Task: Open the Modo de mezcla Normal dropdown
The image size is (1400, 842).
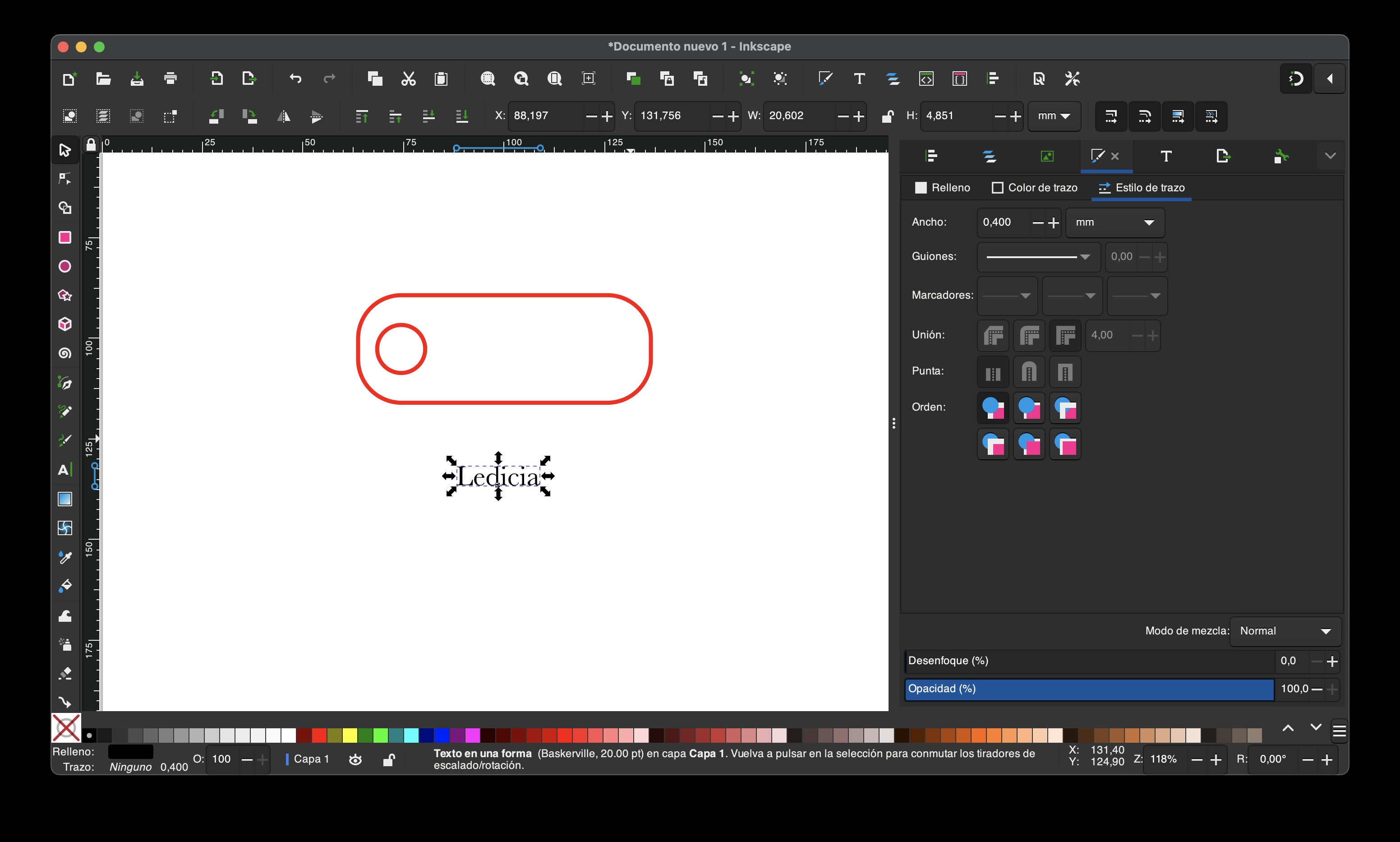Action: click(x=1285, y=632)
